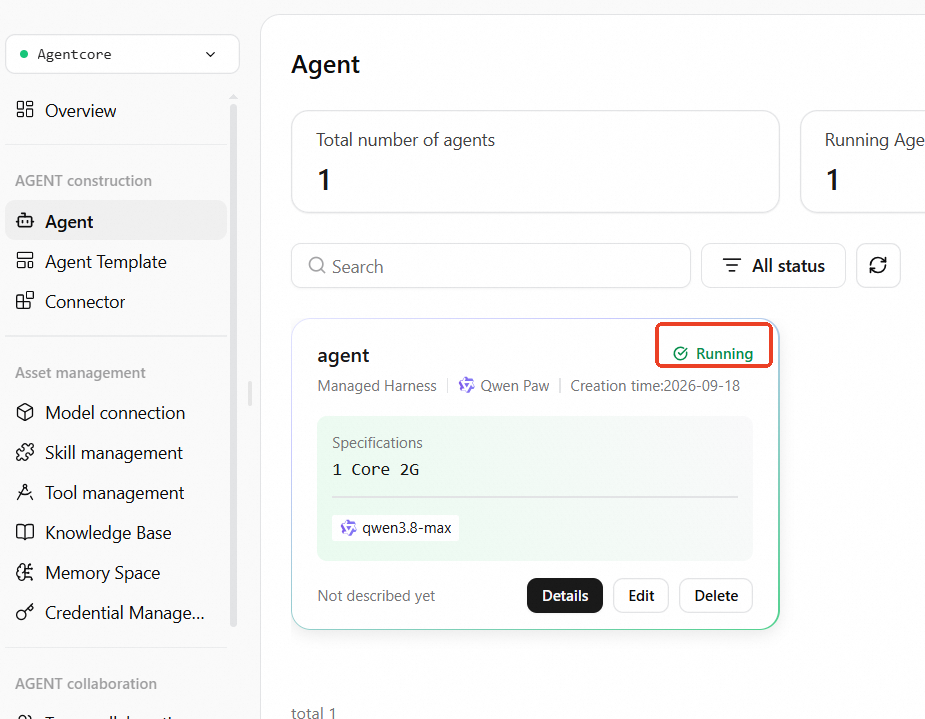Navigate to Model connection

pyautogui.click(x=116, y=412)
